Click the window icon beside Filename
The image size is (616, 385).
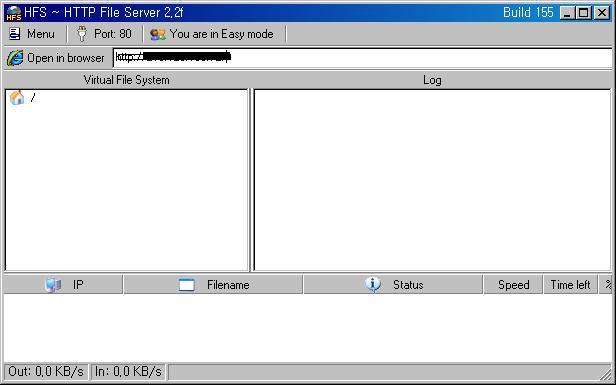pos(187,284)
